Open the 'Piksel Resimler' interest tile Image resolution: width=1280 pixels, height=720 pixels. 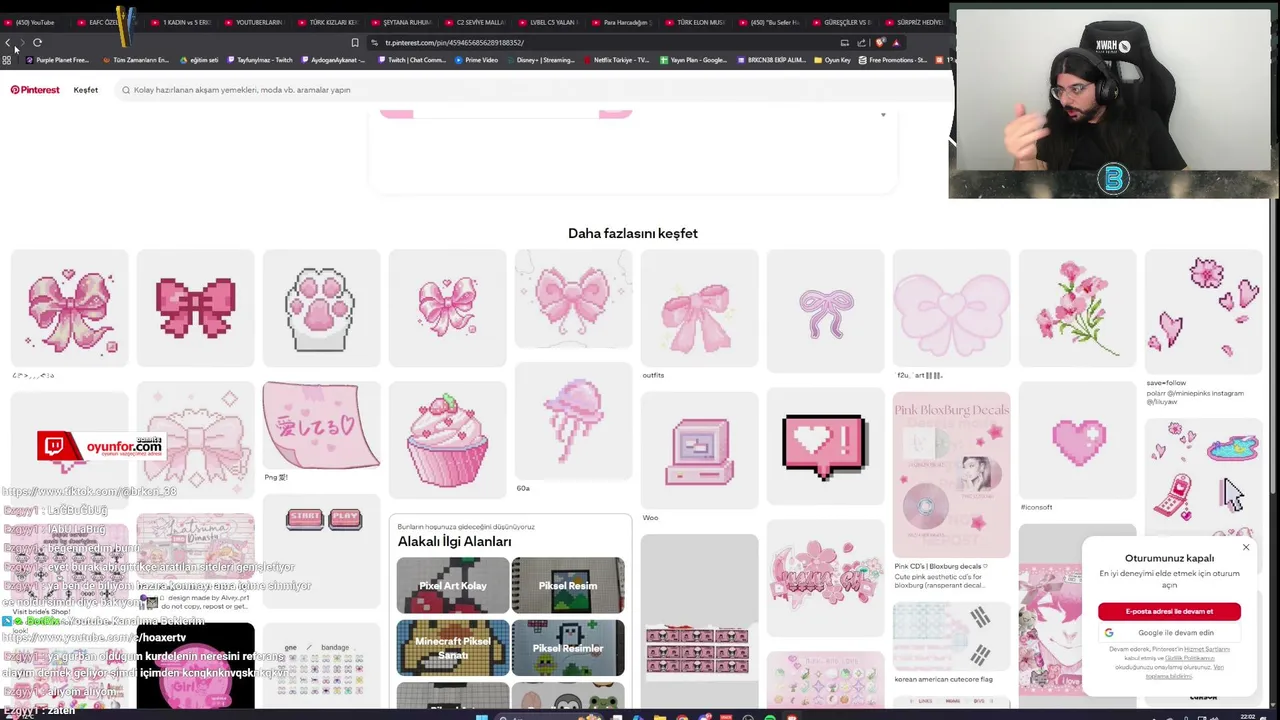point(568,648)
